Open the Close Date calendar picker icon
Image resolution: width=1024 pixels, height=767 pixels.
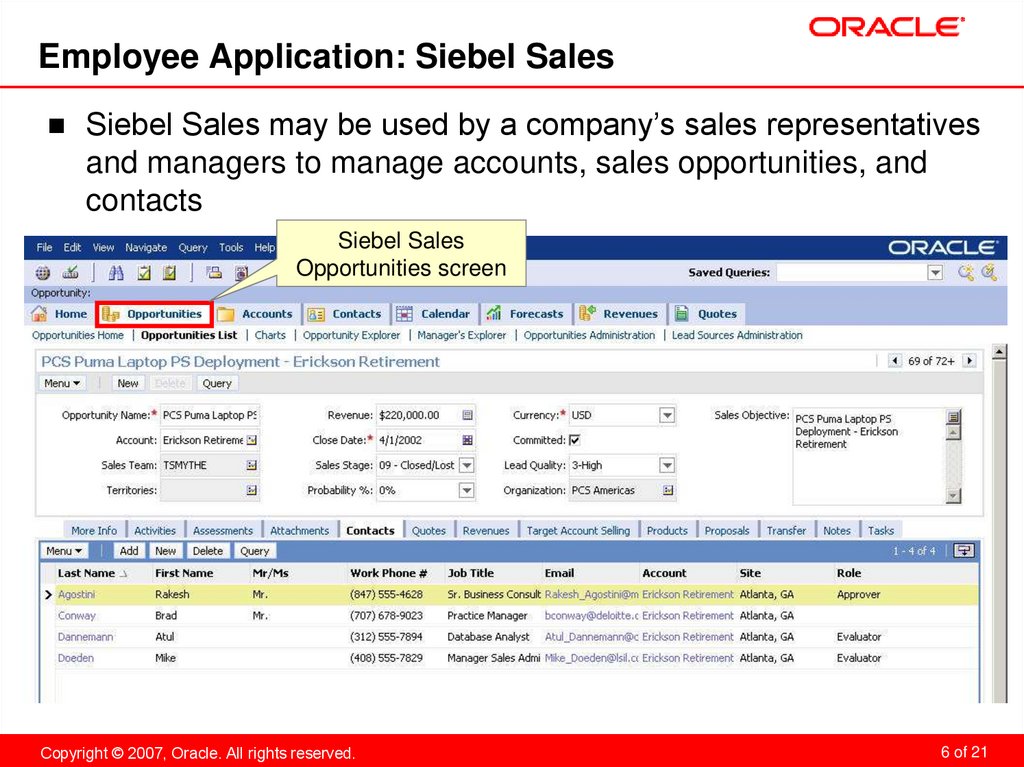[x=466, y=440]
